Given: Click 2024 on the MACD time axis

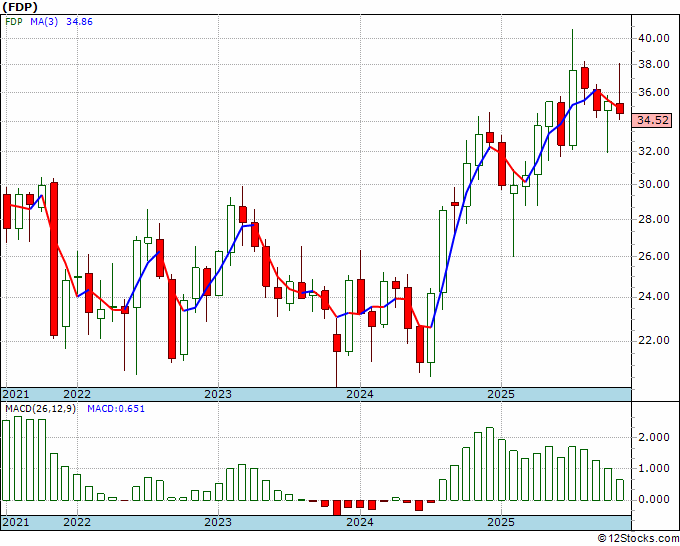Looking at the screenshot, I should click(360, 522).
